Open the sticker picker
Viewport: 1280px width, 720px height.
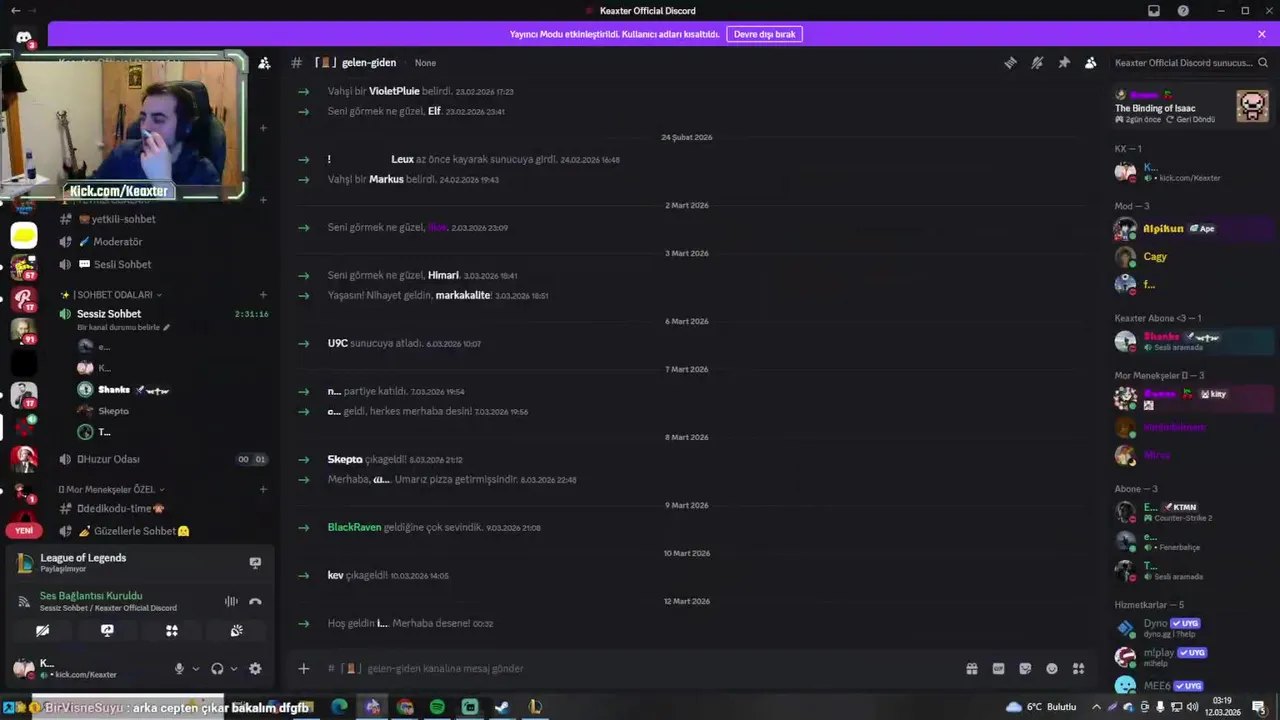click(x=1025, y=669)
